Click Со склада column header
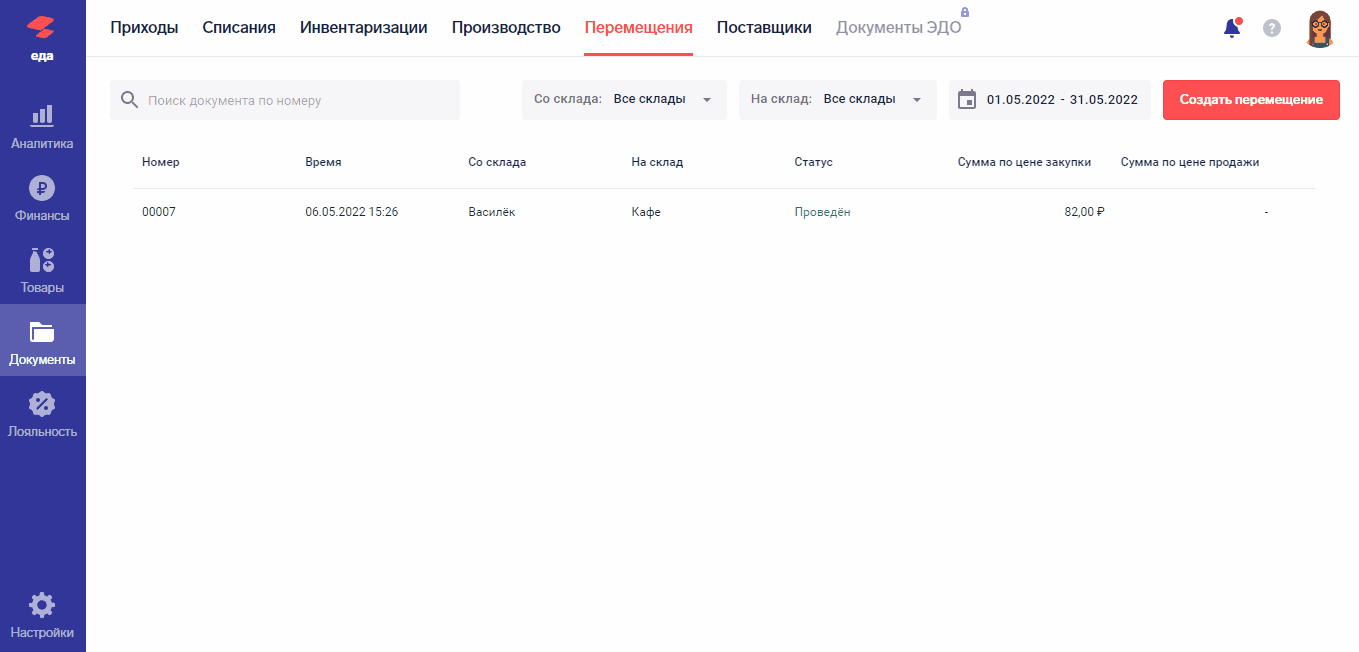This screenshot has width=1359, height=652. pos(497,162)
